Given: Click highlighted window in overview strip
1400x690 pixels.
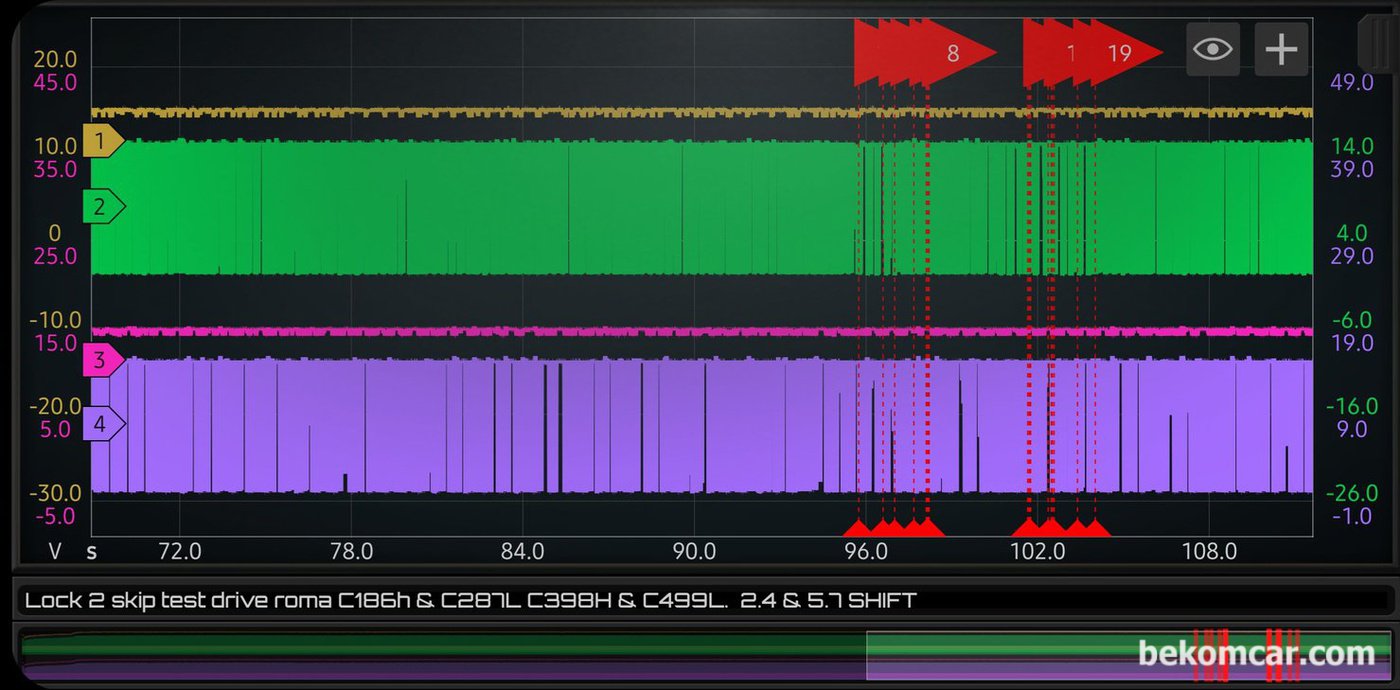Looking at the screenshot, I should point(1128,656).
